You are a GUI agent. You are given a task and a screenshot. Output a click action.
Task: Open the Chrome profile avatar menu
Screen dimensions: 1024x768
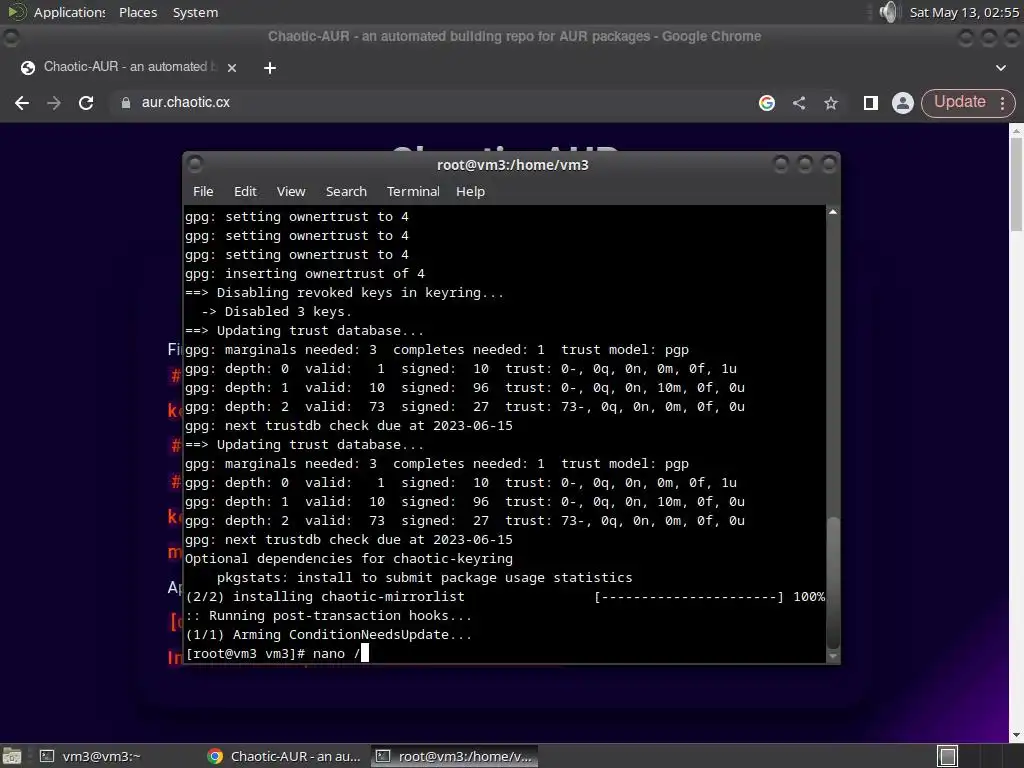point(903,103)
